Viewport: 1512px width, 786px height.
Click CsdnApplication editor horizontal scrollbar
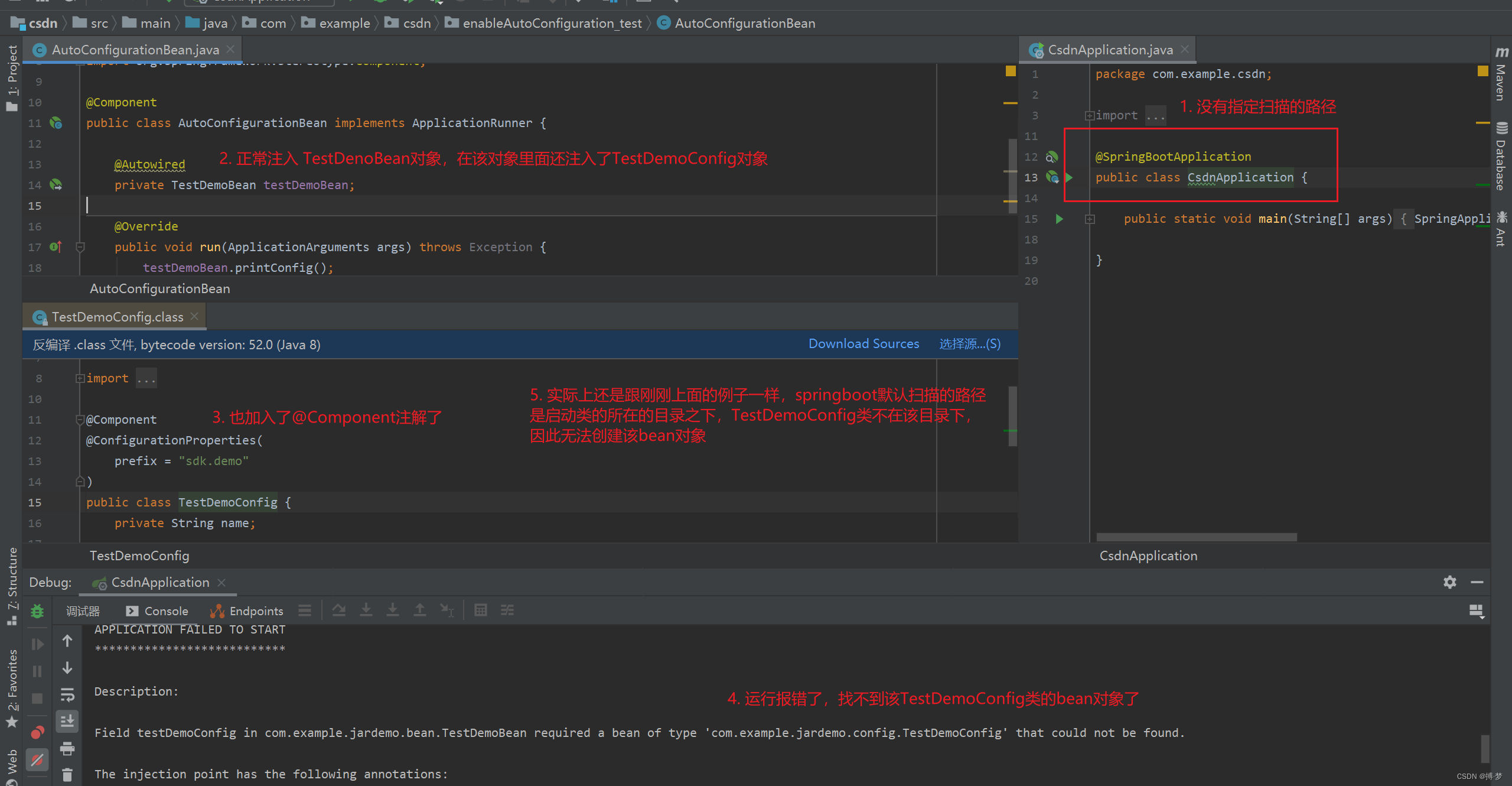click(1197, 537)
